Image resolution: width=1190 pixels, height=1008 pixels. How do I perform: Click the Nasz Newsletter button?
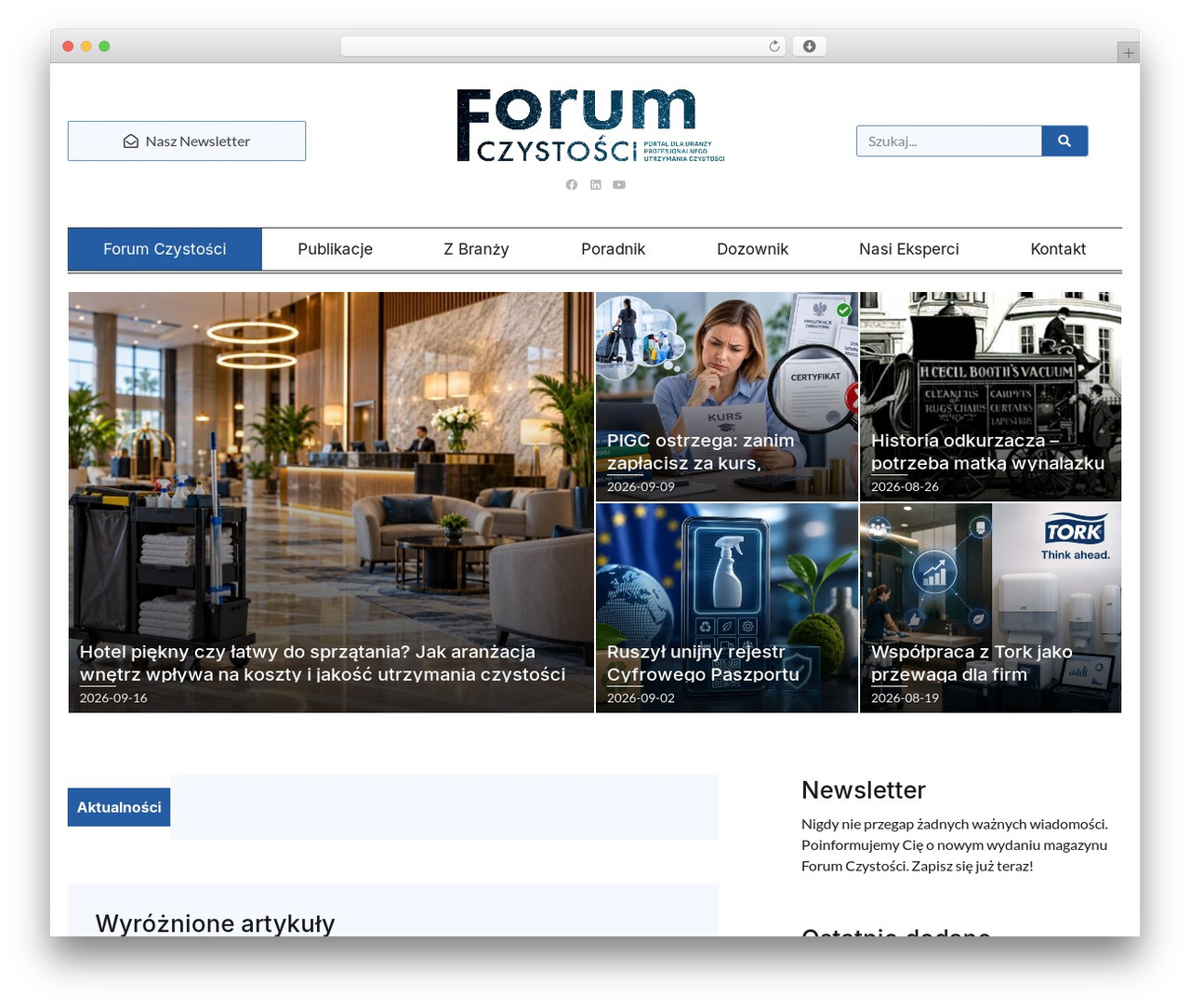tap(187, 141)
